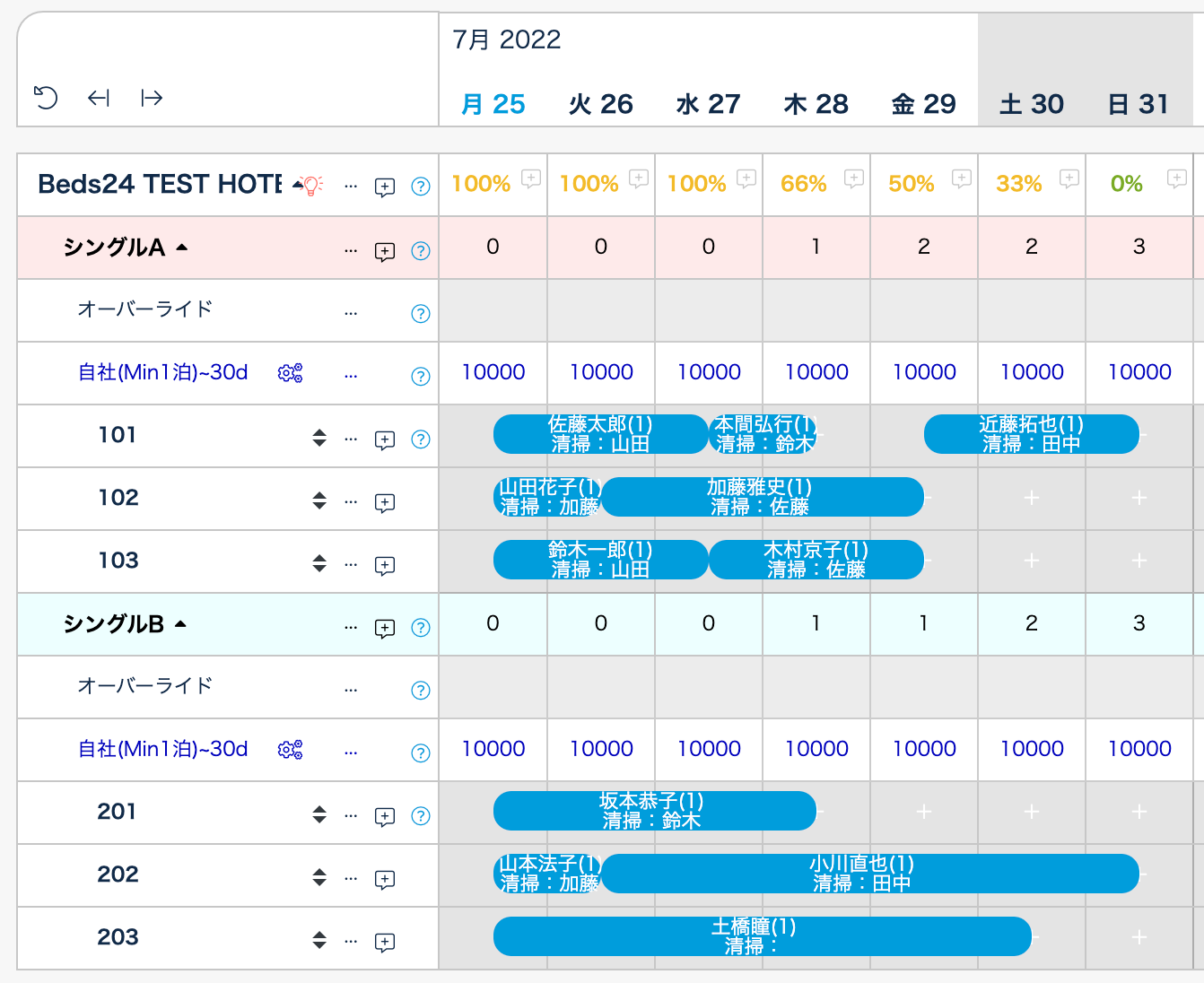Add note for room 101 row
1204x983 pixels.
tap(385, 440)
